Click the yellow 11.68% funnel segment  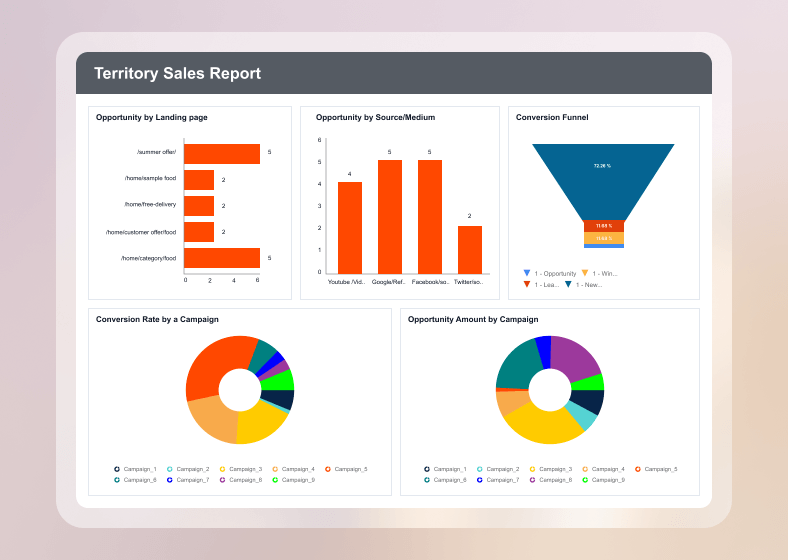tap(604, 238)
